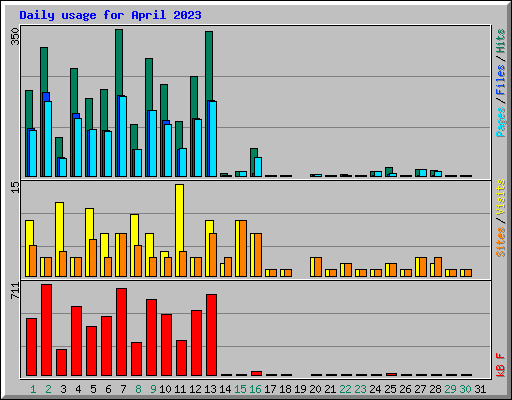The height and width of the screenshot is (400, 512).
Task: Click day label 24 on the x-axis
Action: (x=375, y=389)
